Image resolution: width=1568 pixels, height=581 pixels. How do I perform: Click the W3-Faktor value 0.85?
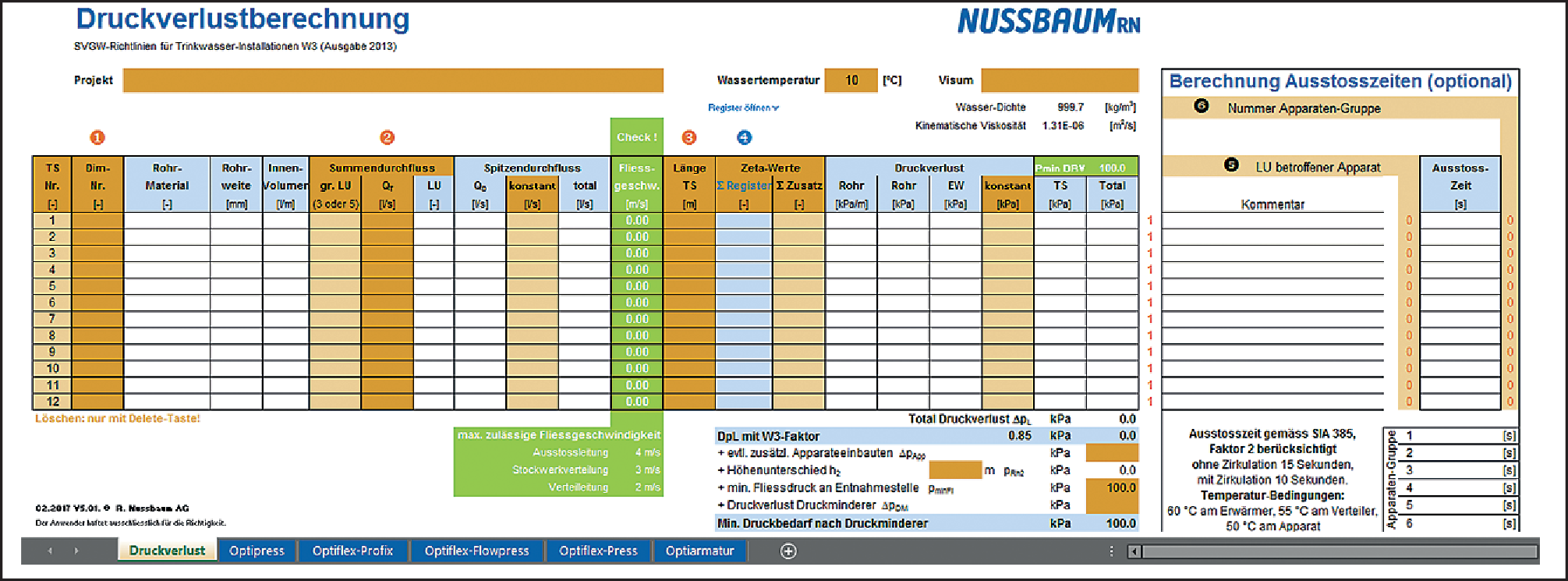1019,436
